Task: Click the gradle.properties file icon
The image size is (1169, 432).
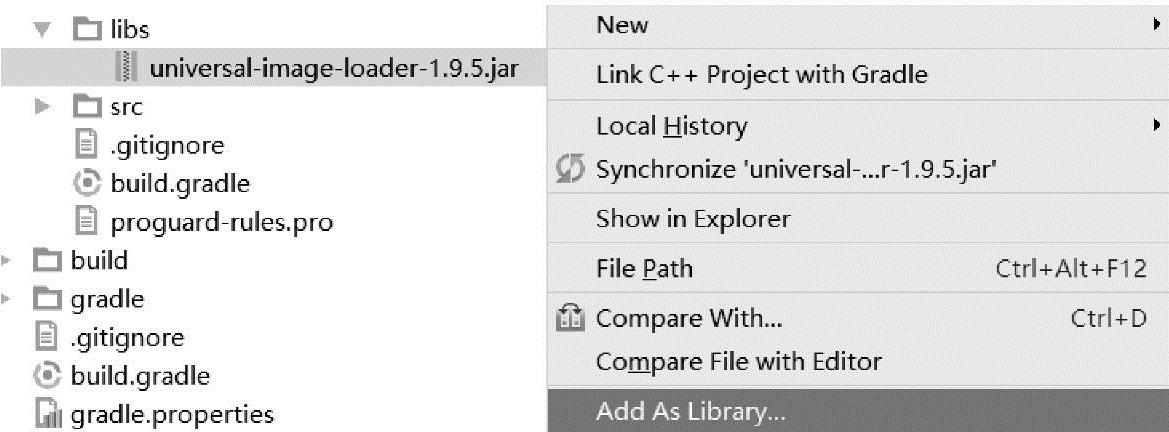Action: 47,414
